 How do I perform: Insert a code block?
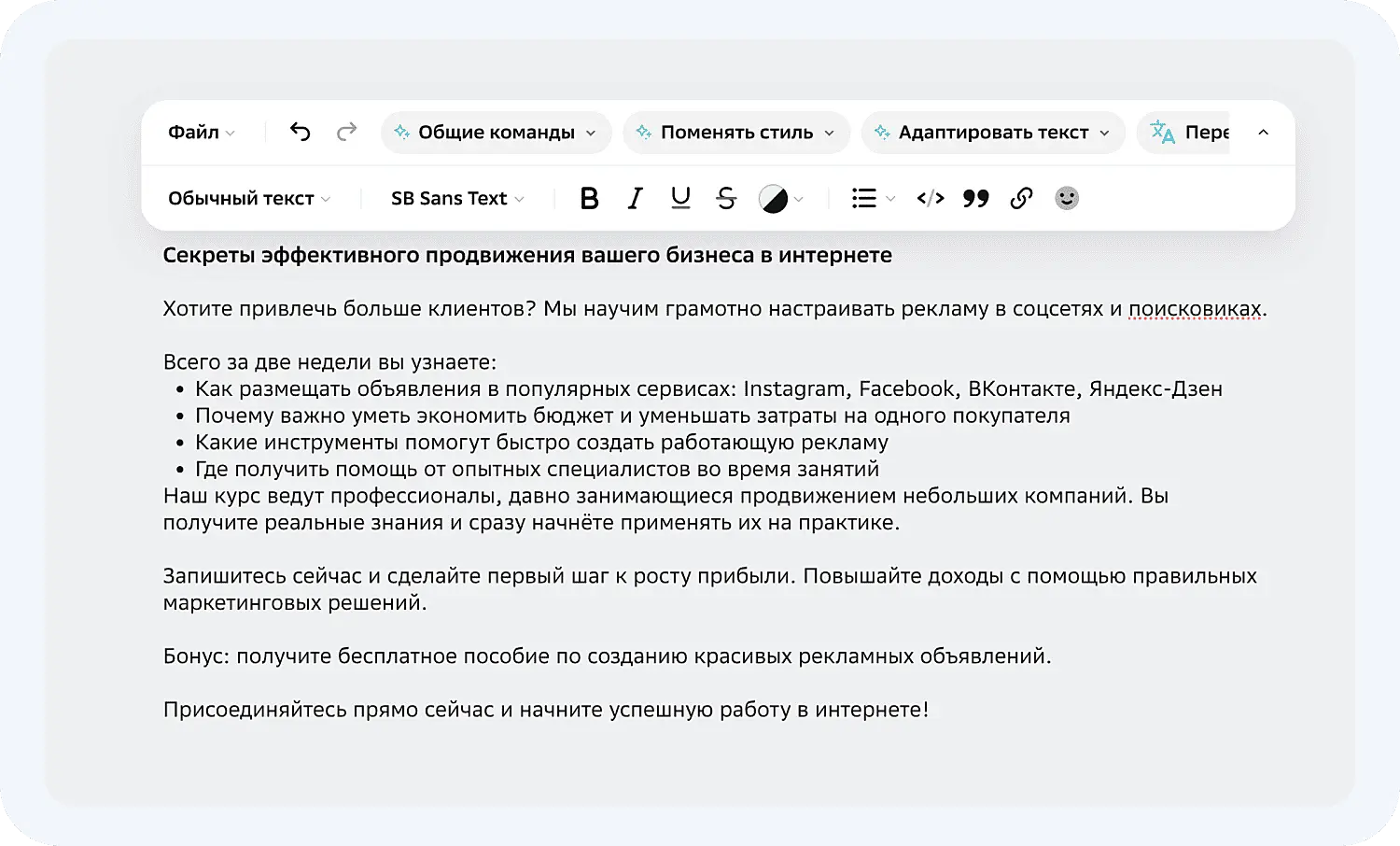tap(931, 198)
